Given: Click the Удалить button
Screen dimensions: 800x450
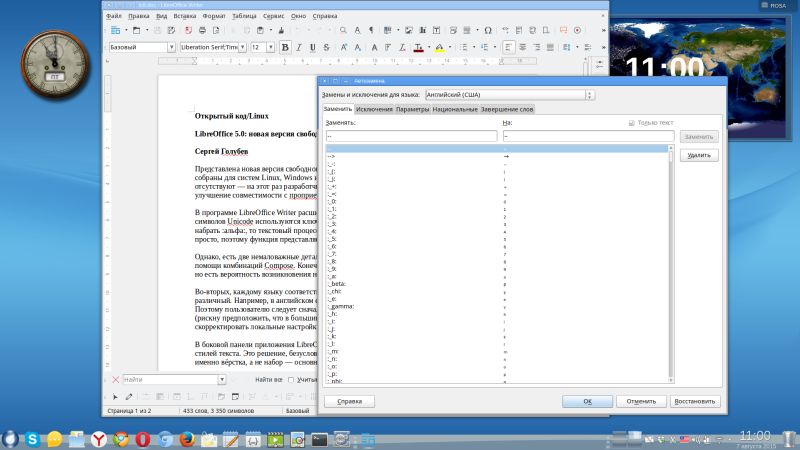Looking at the screenshot, I should [x=699, y=155].
